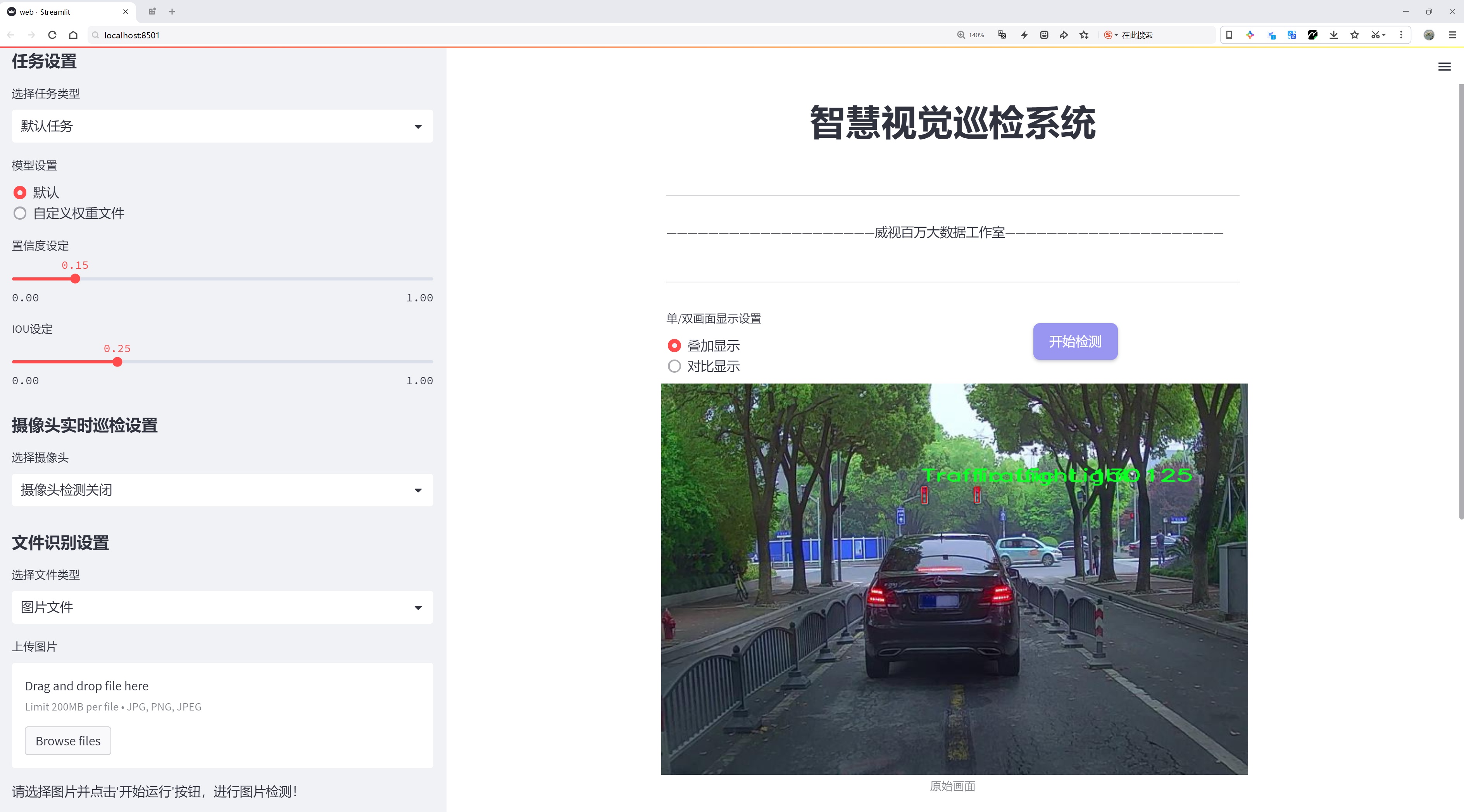
Task: Click the browser home icon
Action: 73,35
